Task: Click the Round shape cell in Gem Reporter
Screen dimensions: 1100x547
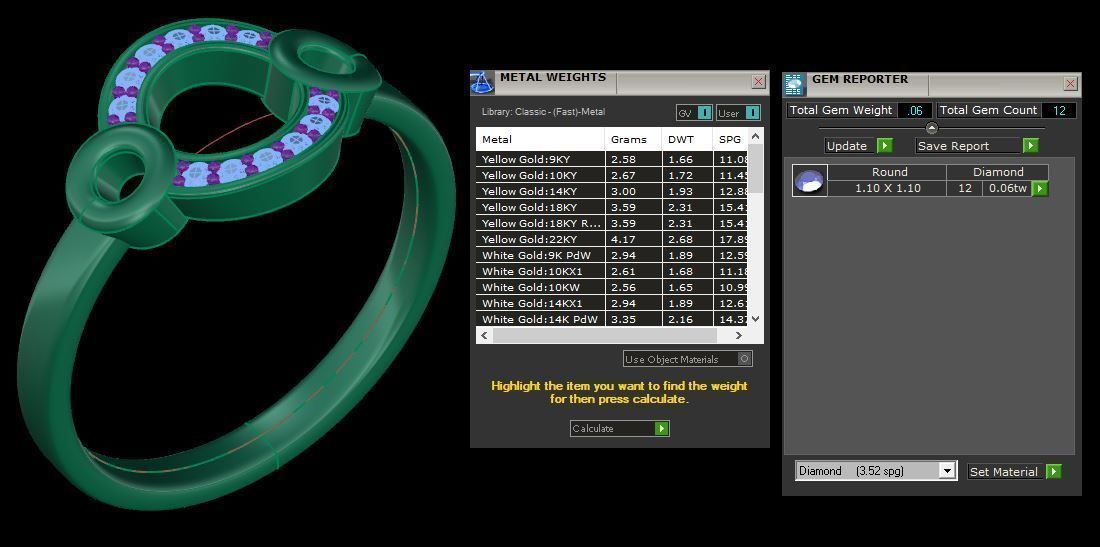Action: [887, 173]
